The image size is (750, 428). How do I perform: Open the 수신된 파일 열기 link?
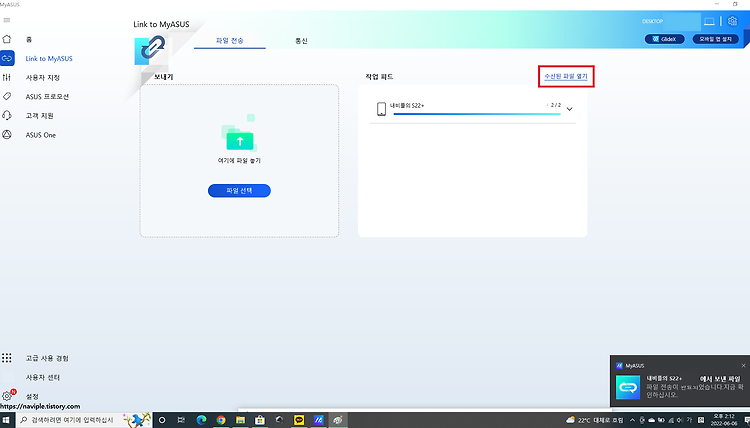[566, 77]
